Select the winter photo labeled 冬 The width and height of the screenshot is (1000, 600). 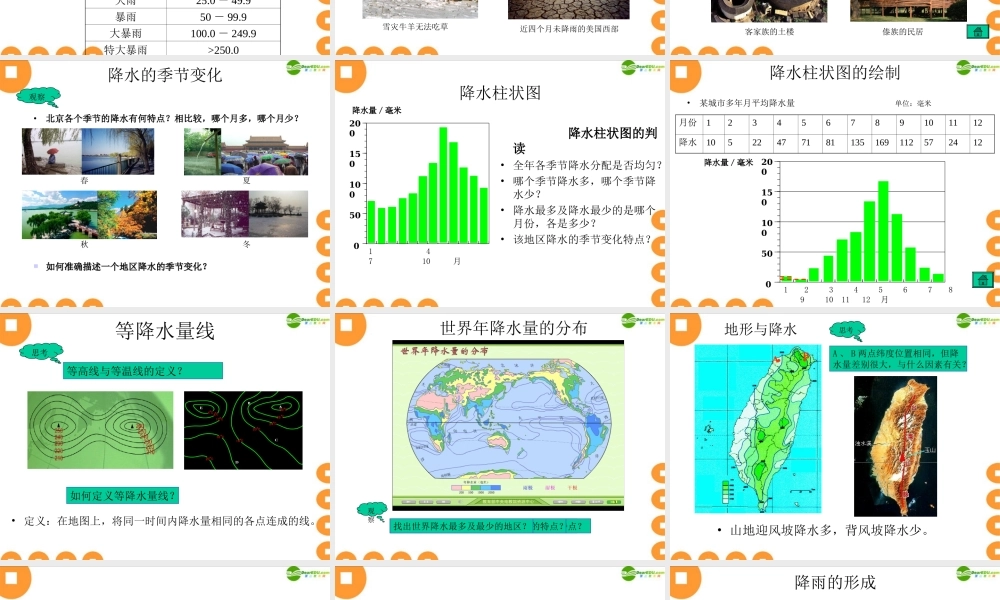coord(245,214)
